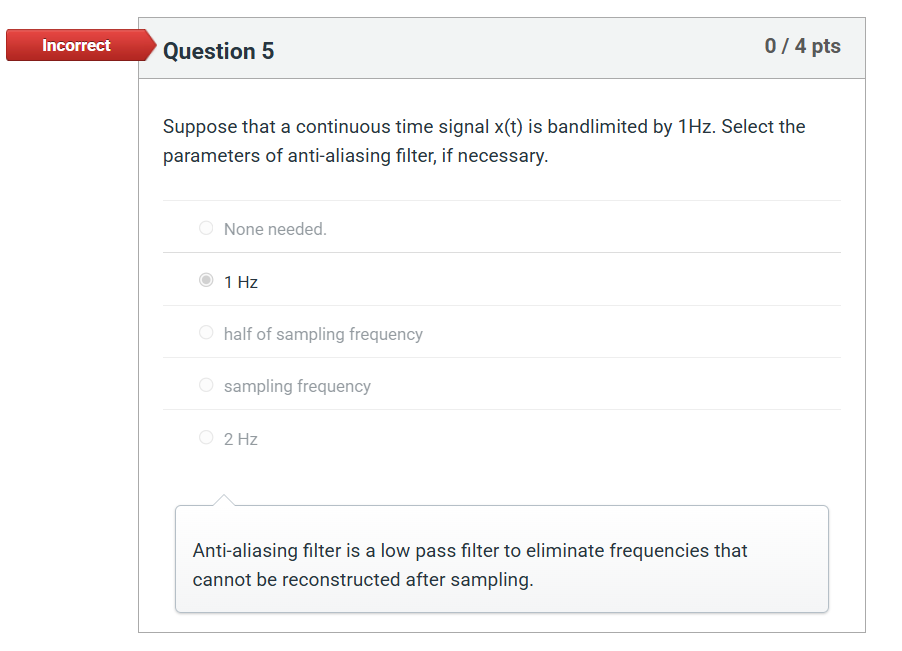Choose "half of sampling frequency" option
Screen dimensions: 902x651
coord(206,332)
